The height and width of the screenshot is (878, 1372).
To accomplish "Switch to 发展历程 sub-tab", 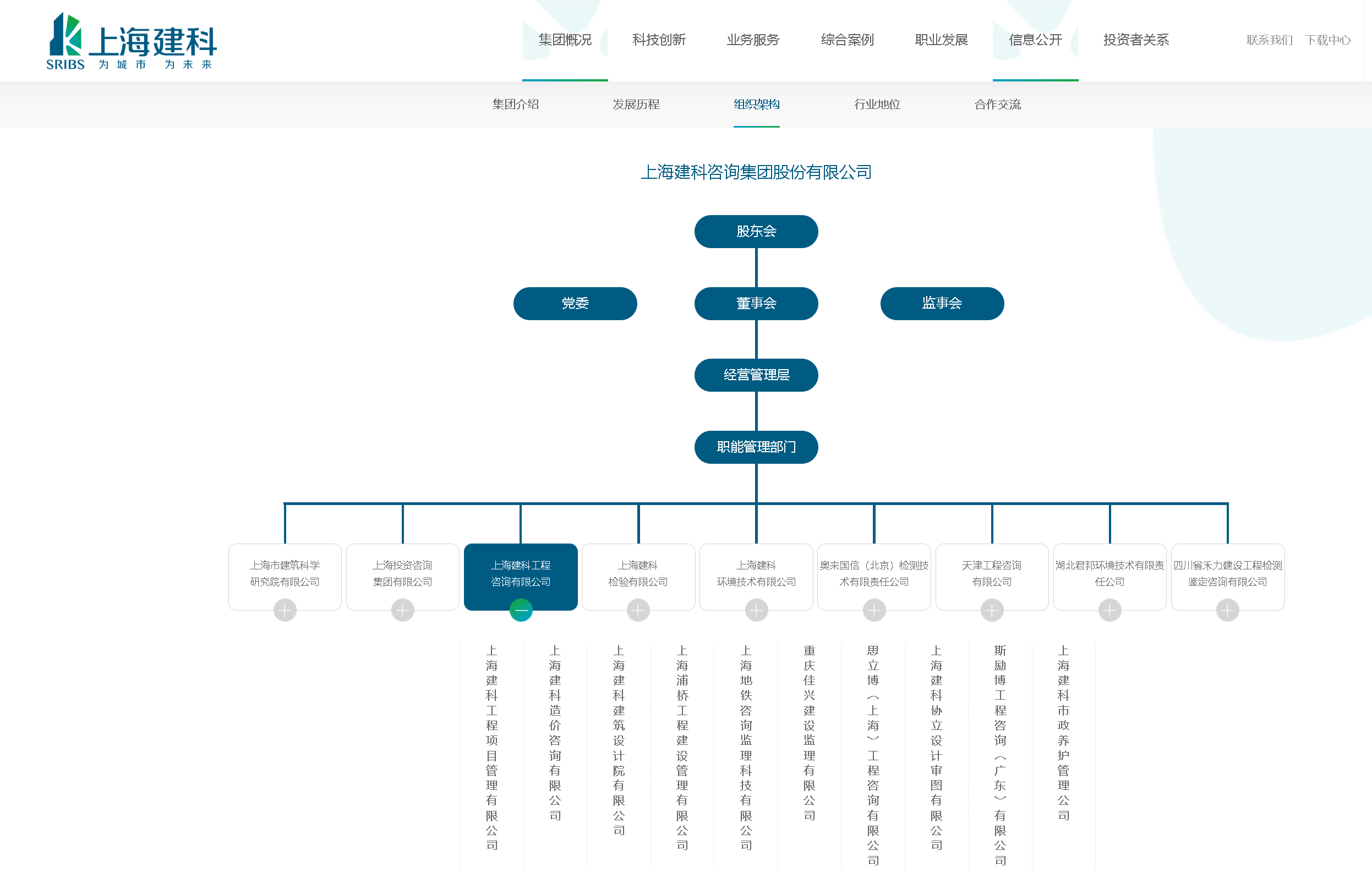I will [636, 105].
